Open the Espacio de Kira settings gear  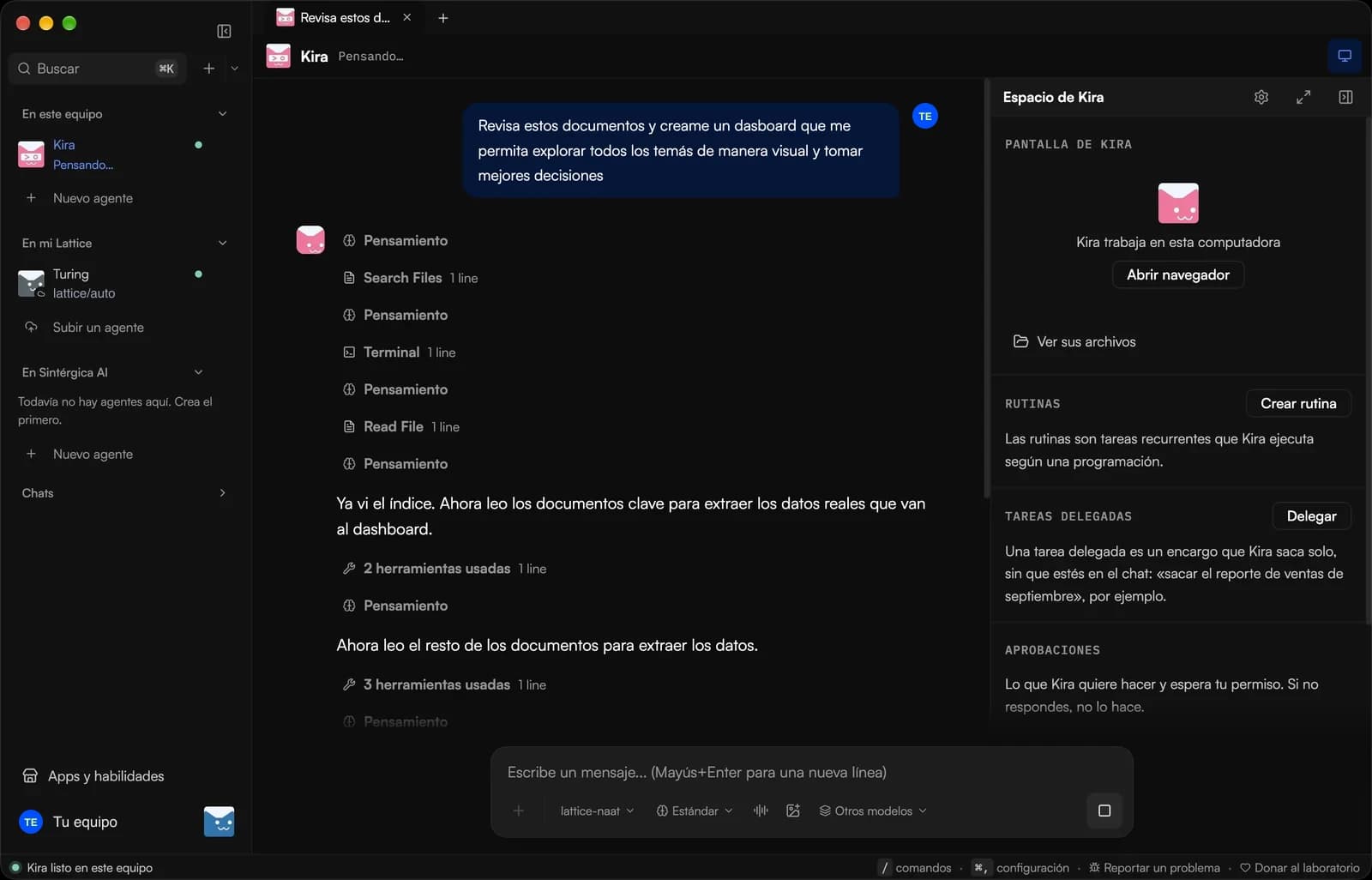coord(1261,97)
